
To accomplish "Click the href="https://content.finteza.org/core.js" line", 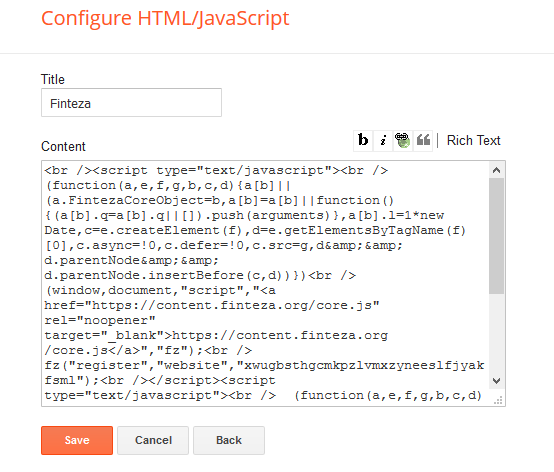I will 212,305.
